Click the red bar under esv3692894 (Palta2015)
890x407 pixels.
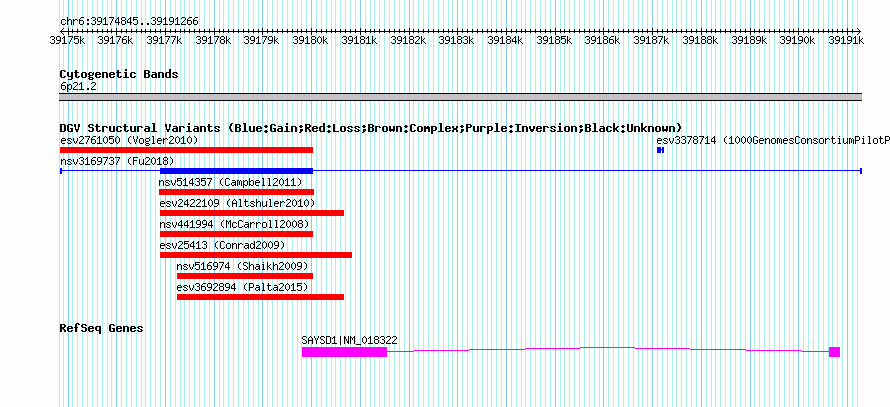coord(261,297)
